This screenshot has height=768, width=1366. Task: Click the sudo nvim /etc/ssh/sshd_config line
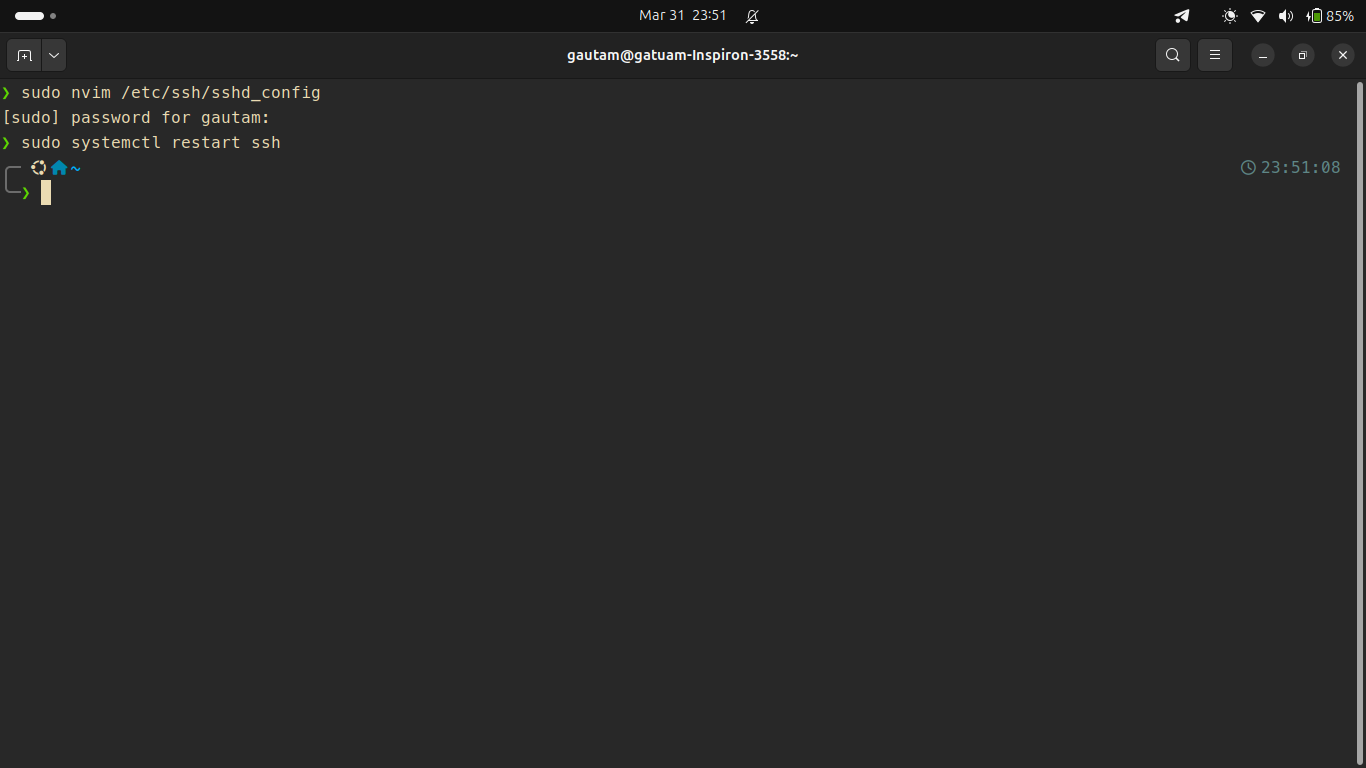[x=171, y=93]
